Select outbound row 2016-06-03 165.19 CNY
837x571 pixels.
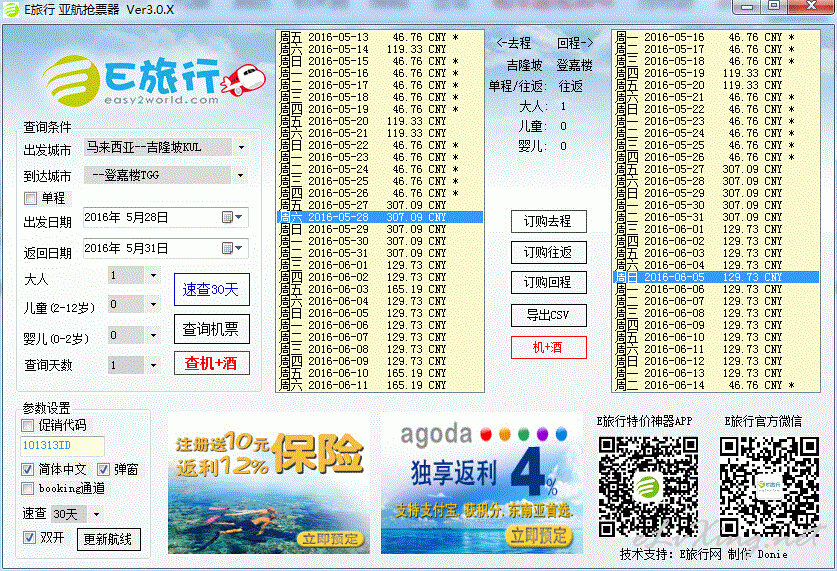(x=380, y=289)
